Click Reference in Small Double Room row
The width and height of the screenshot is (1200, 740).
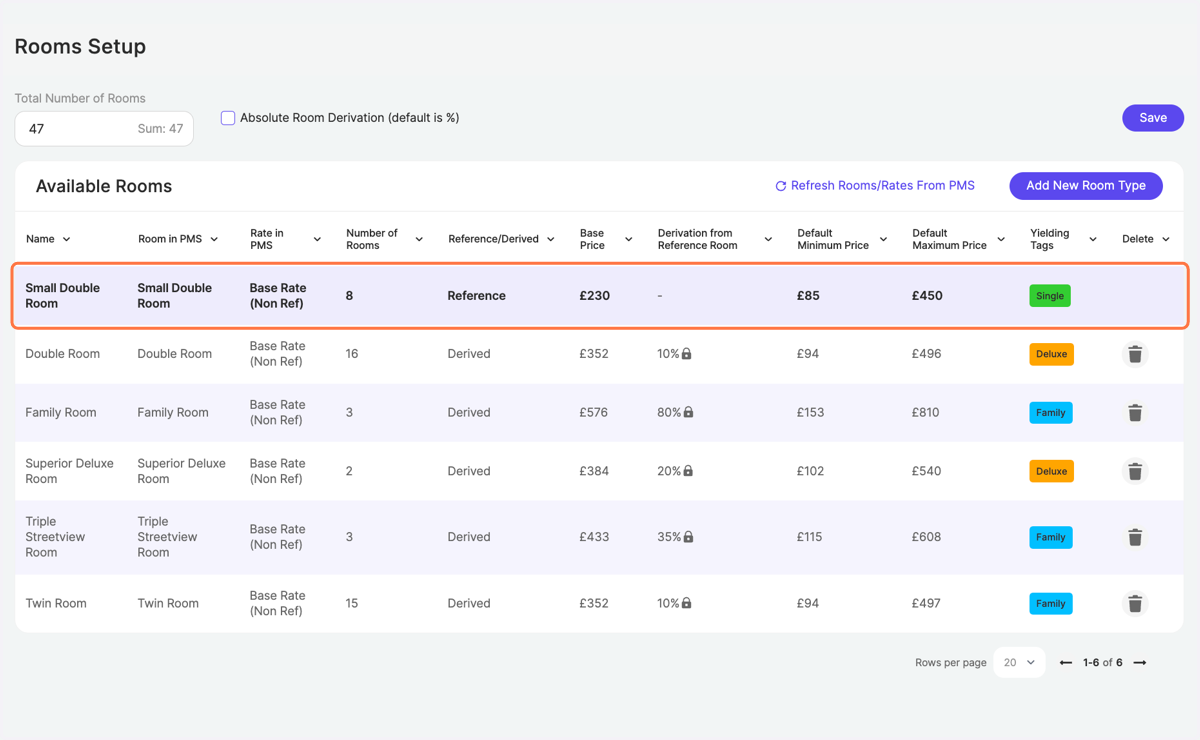pyautogui.click(x=477, y=296)
